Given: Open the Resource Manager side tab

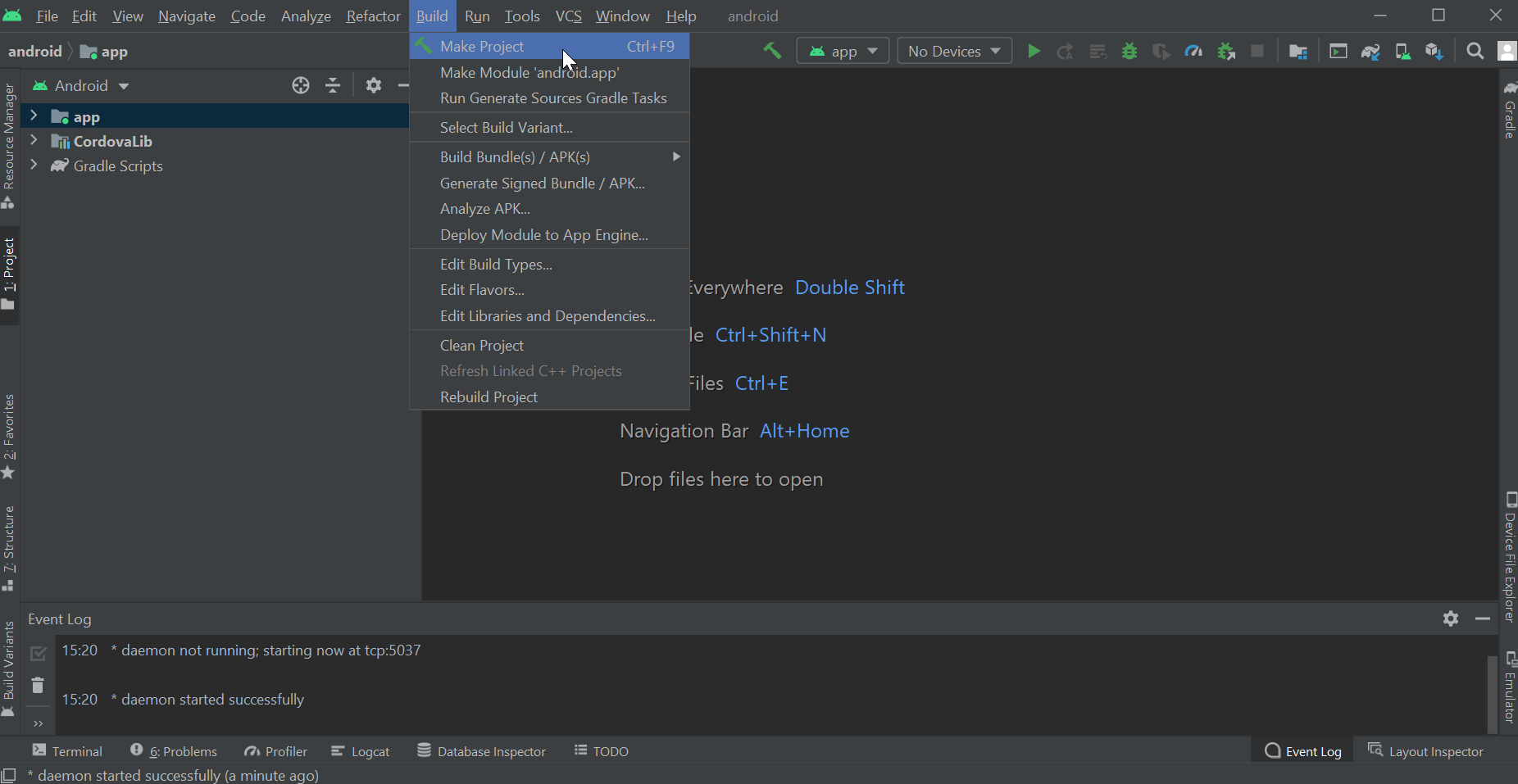Looking at the screenshot, I should pos(9,146).
